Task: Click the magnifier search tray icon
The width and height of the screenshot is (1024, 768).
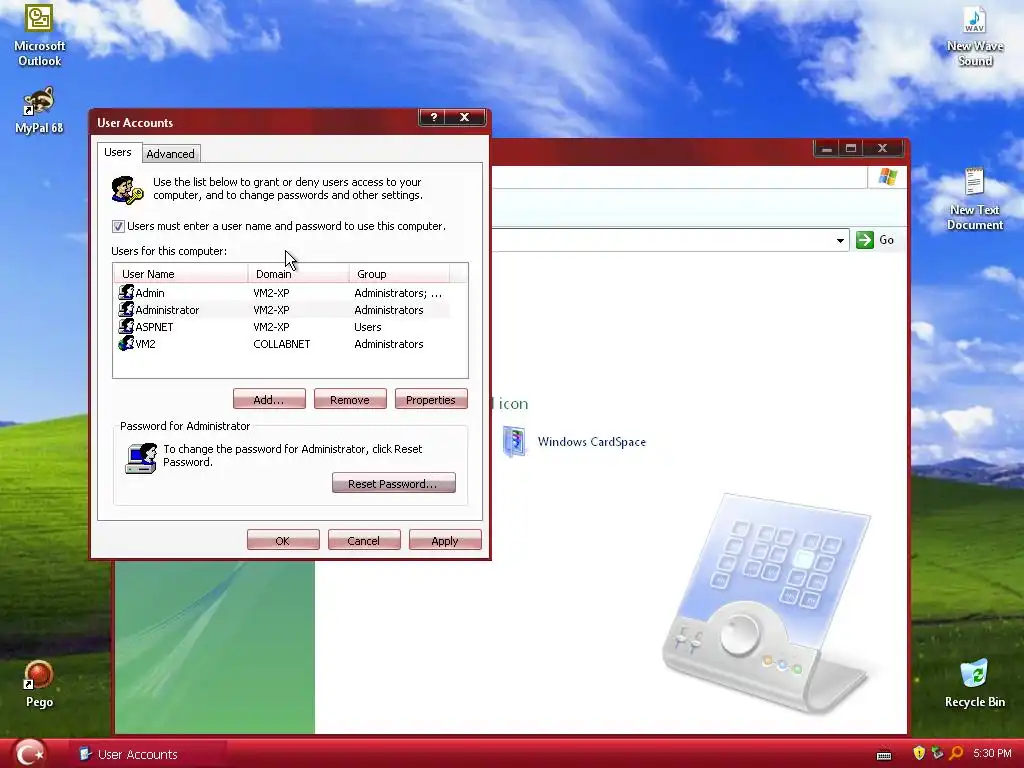Action: click(x=956, y=753)
